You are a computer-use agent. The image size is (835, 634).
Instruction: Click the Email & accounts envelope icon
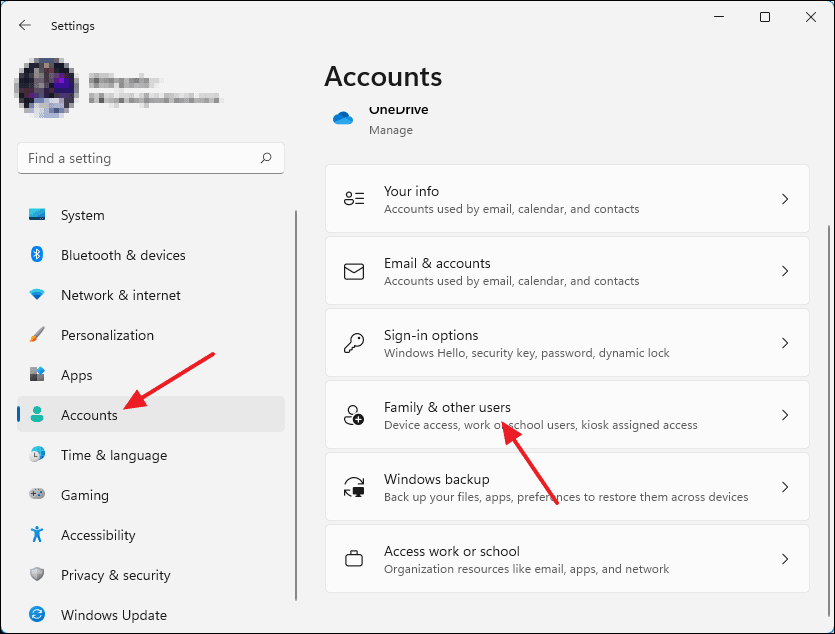point(354,271)
